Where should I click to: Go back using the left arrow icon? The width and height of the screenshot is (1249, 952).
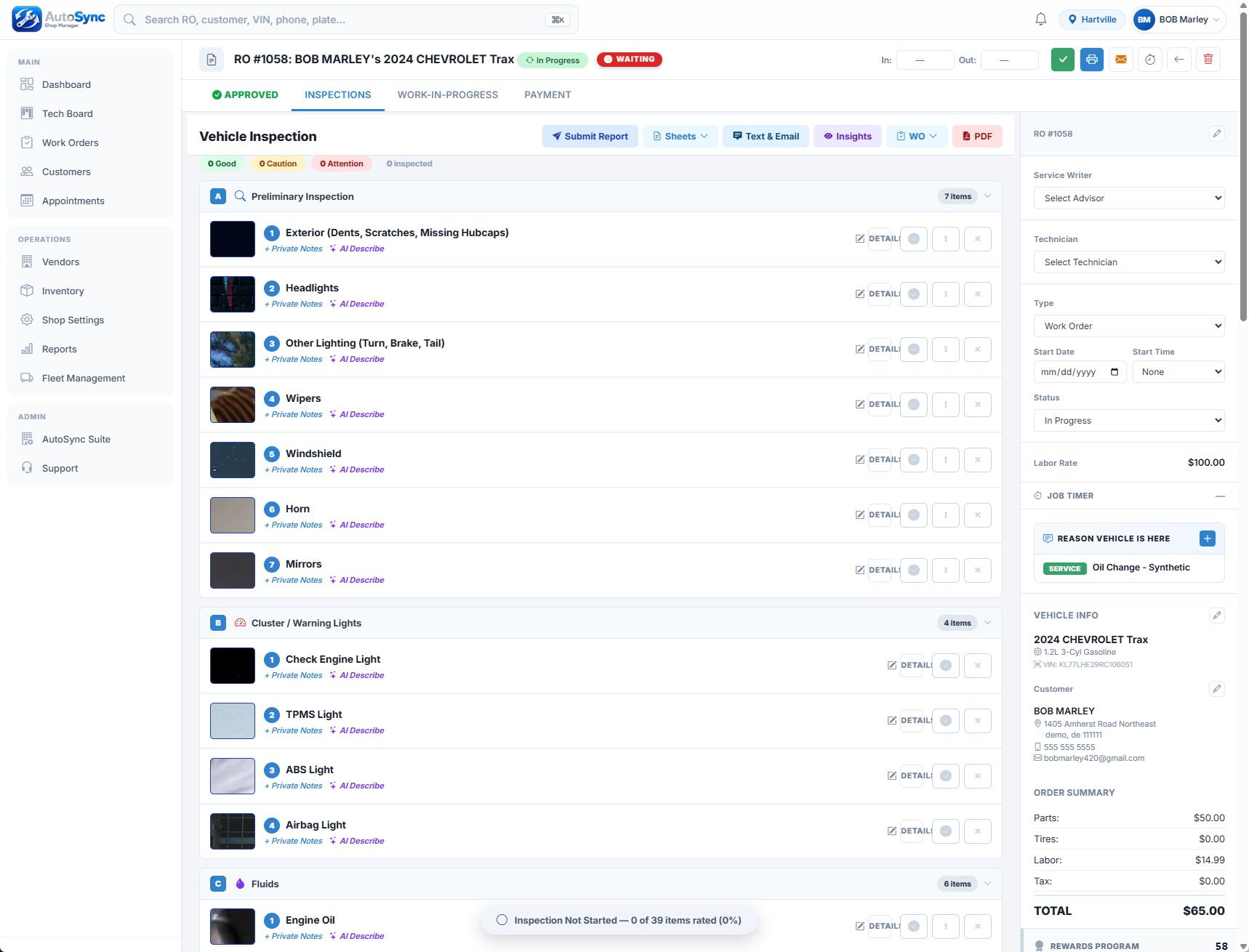1178,60
